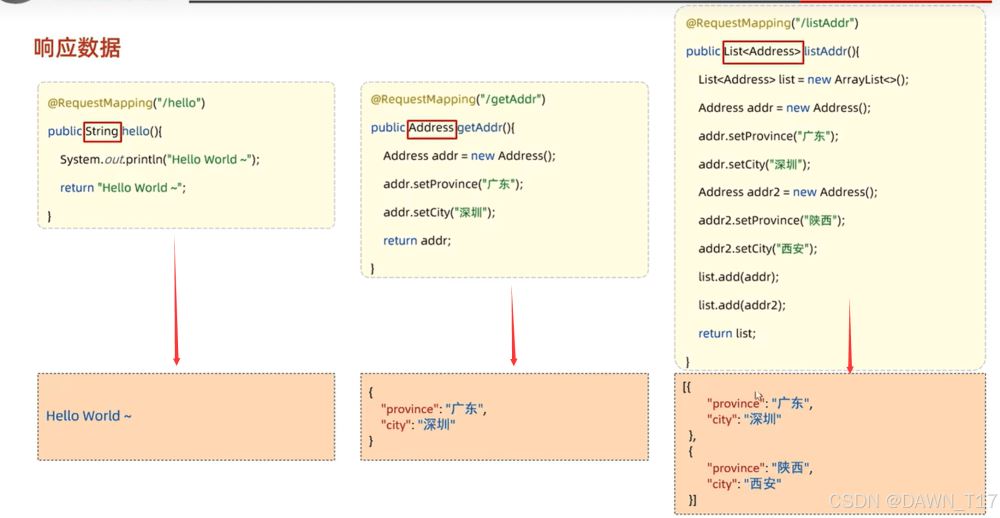
Task: Click the @RequestMapping("/hello") annotation line
Action: pyautogui.click(x=126, y=103)
